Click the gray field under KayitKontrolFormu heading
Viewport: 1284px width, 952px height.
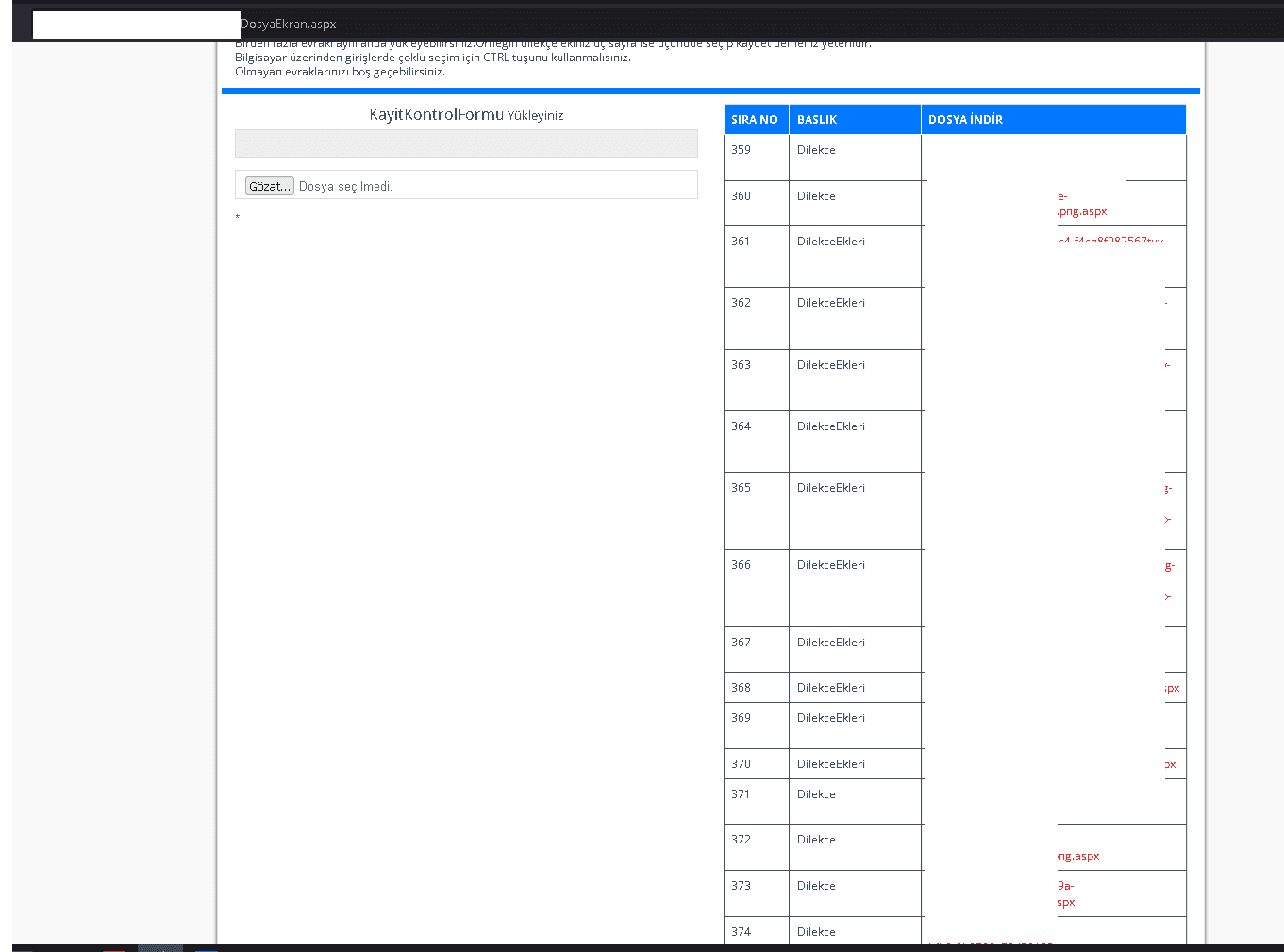pos(466,143)
